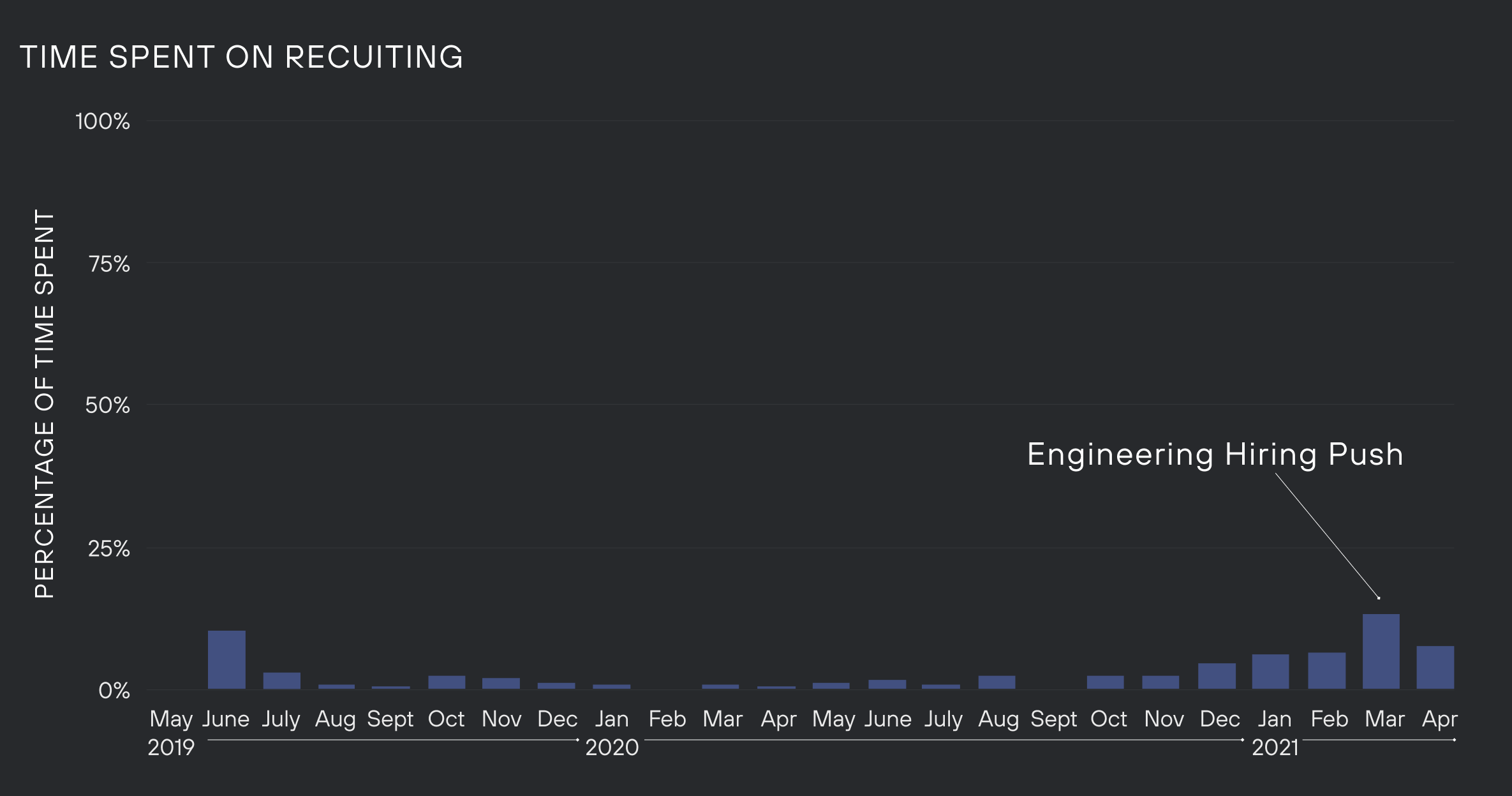1512x796 pixels.
Task: Click the 100% y-axis label
Action: [x=103, y=121]
